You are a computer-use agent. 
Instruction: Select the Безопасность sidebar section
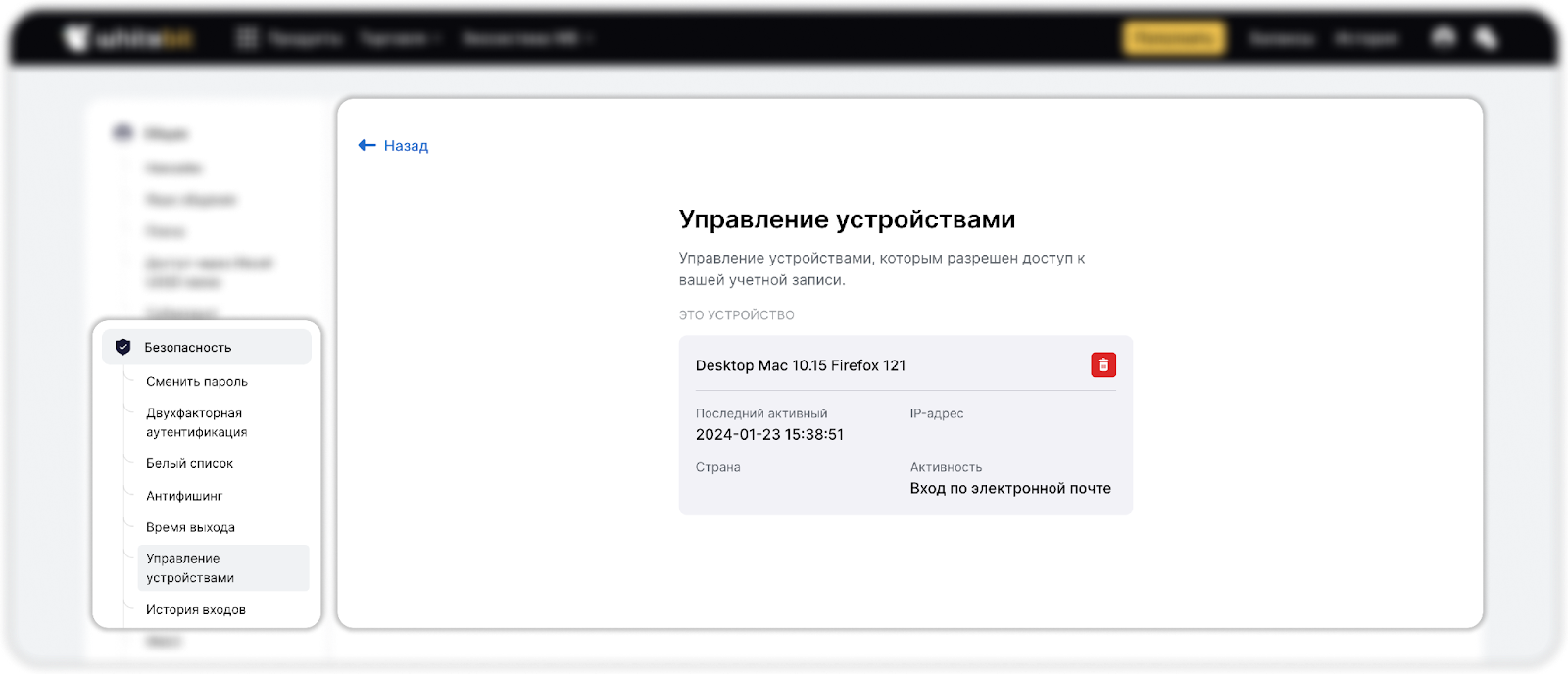[188, 347]
